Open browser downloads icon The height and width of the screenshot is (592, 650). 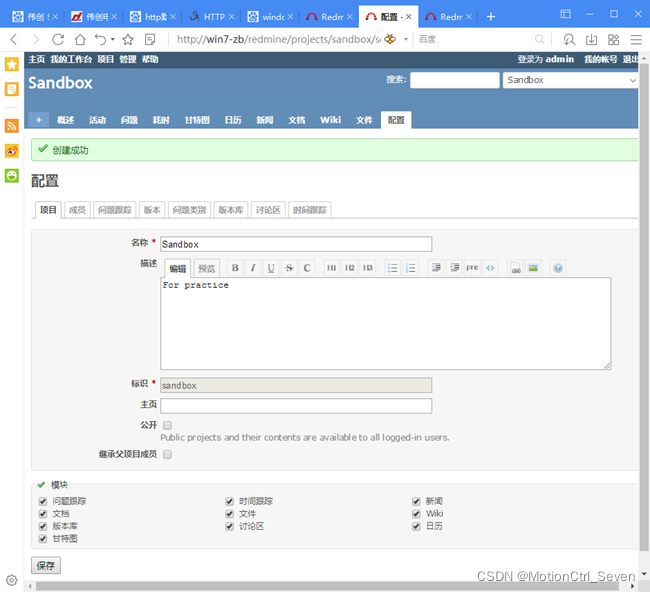[591, 39]
